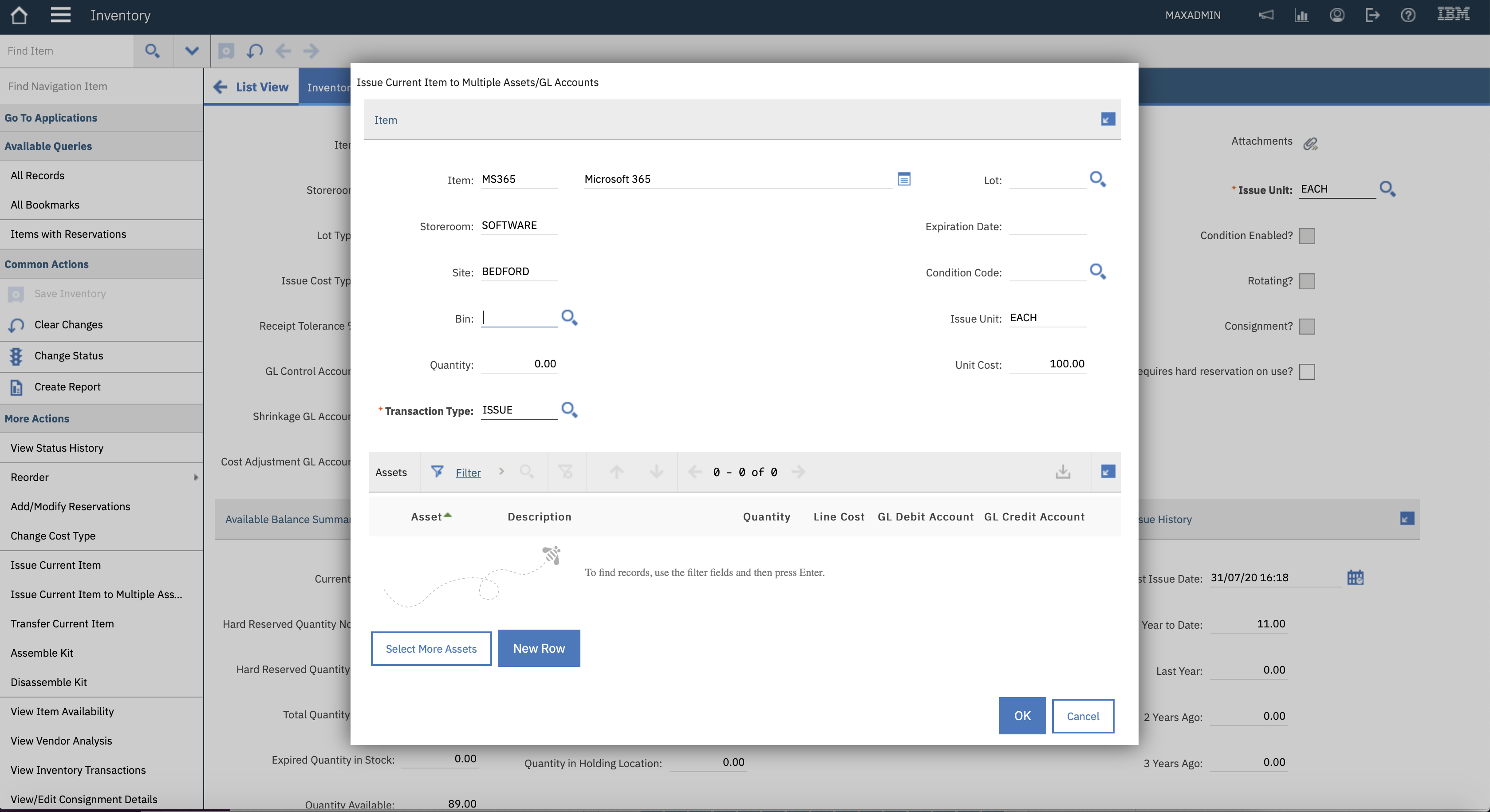Open the Condition Code lookup icon
Image resolution: width=1490 pixels, height=812 pixels.
[1097, 271]
